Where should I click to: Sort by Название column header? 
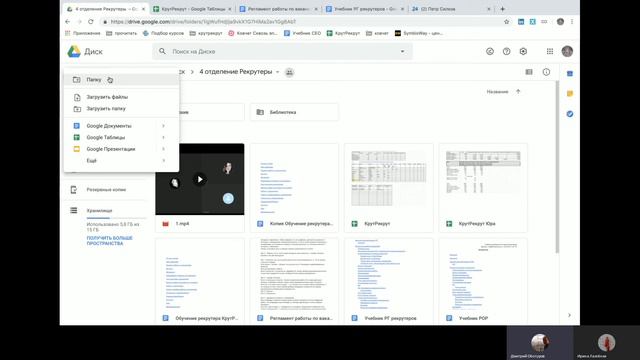(x=497, y=92)
